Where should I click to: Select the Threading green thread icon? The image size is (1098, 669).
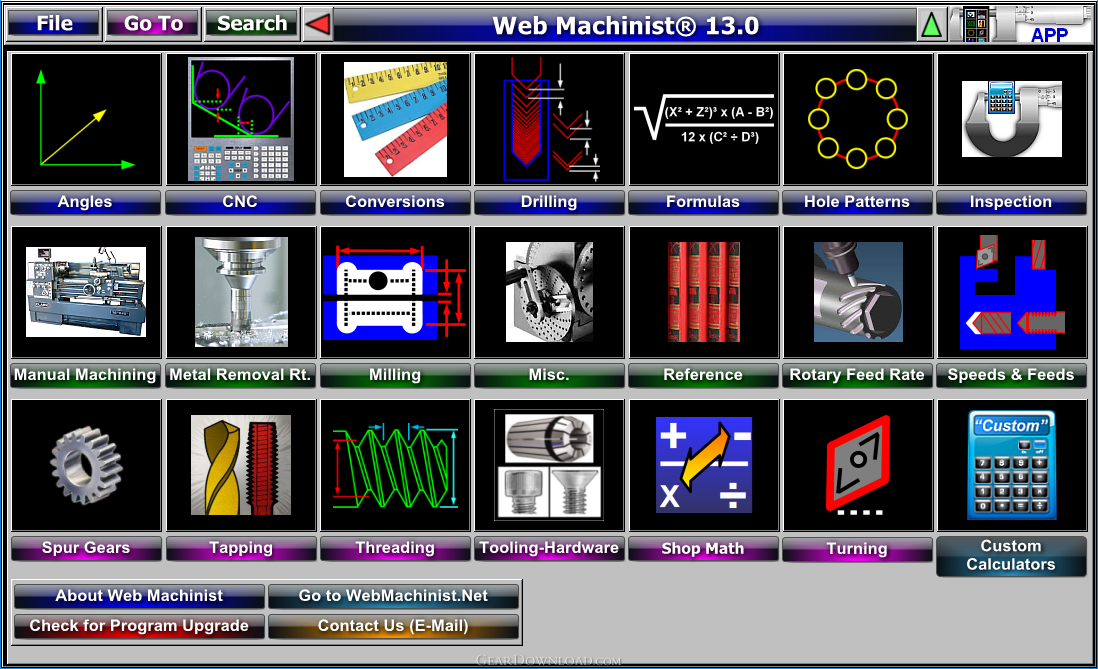tap(395, 465)
